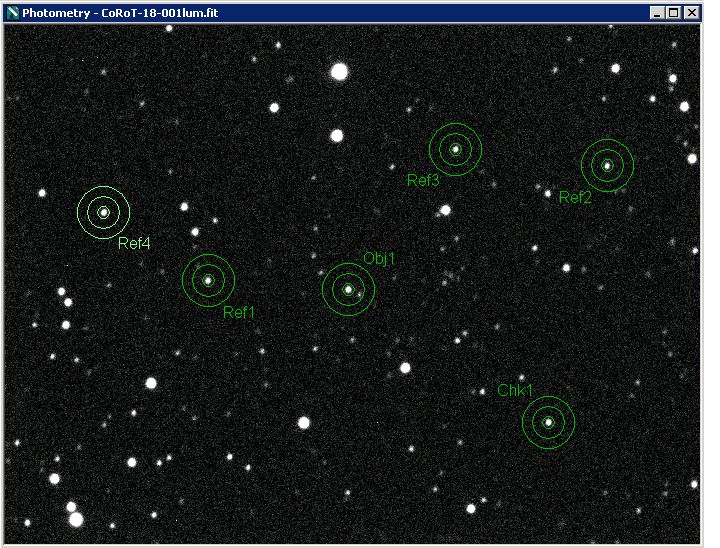The height and width of the screenshot is (548, 720).
Task: Click the Chk1 text label
Action: [515, 390]
